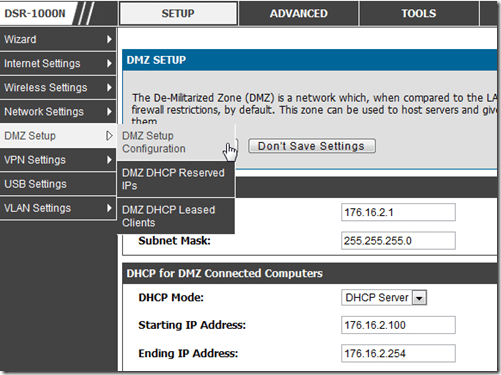Open Internet Settings menu

pyautogui.click(x=58, y=63)
